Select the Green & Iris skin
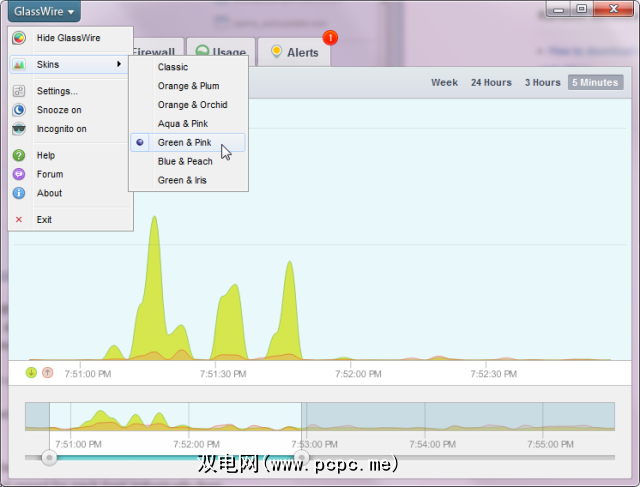Screen dimensions: 640x487 click(x=188, y=180)
